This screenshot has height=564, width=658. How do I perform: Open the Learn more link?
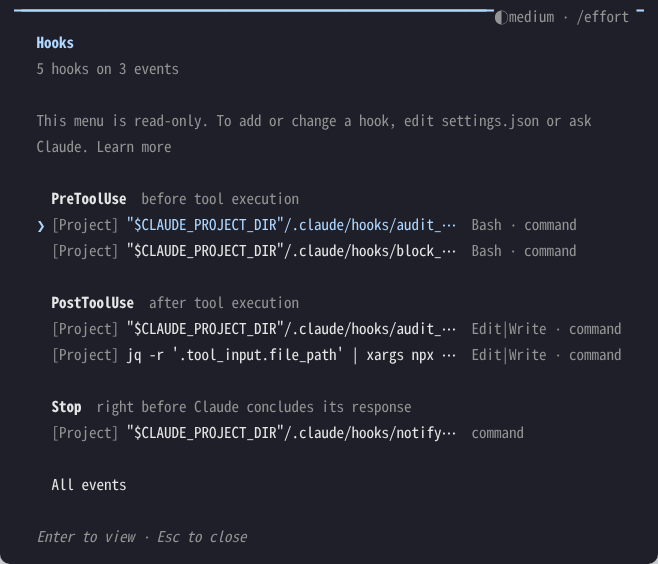tap(134, 147)
